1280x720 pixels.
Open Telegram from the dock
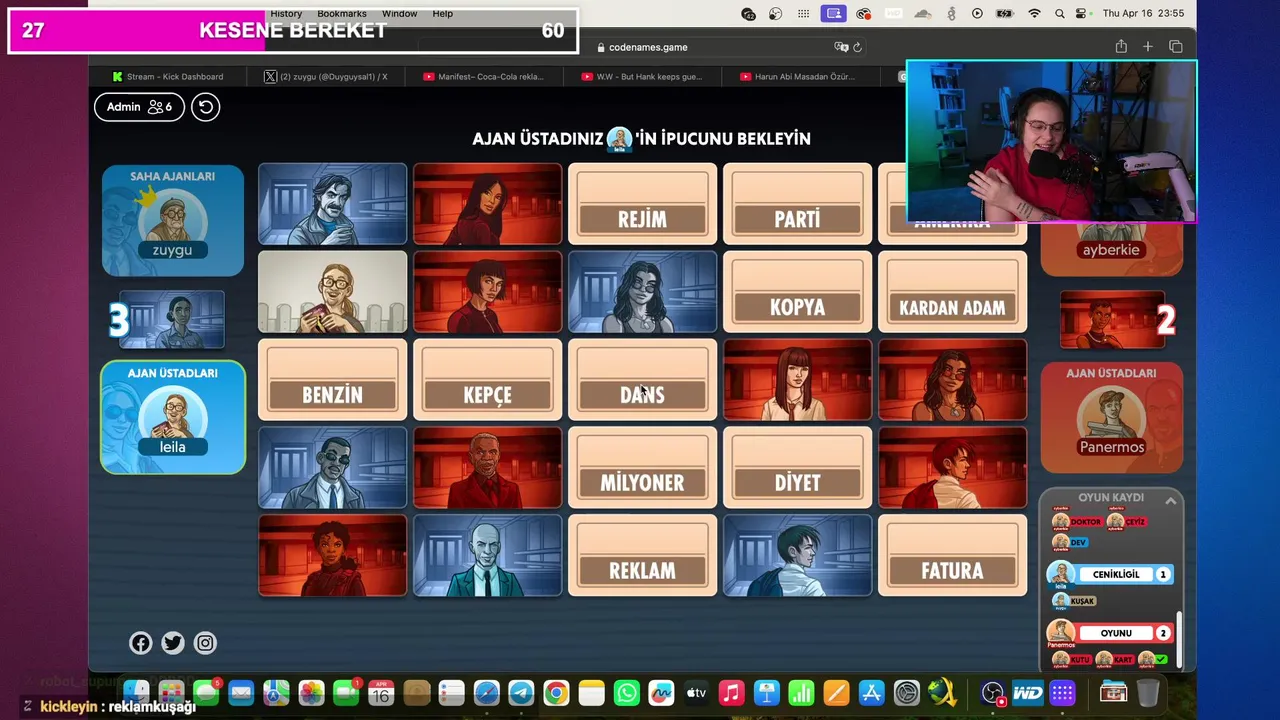521,693
